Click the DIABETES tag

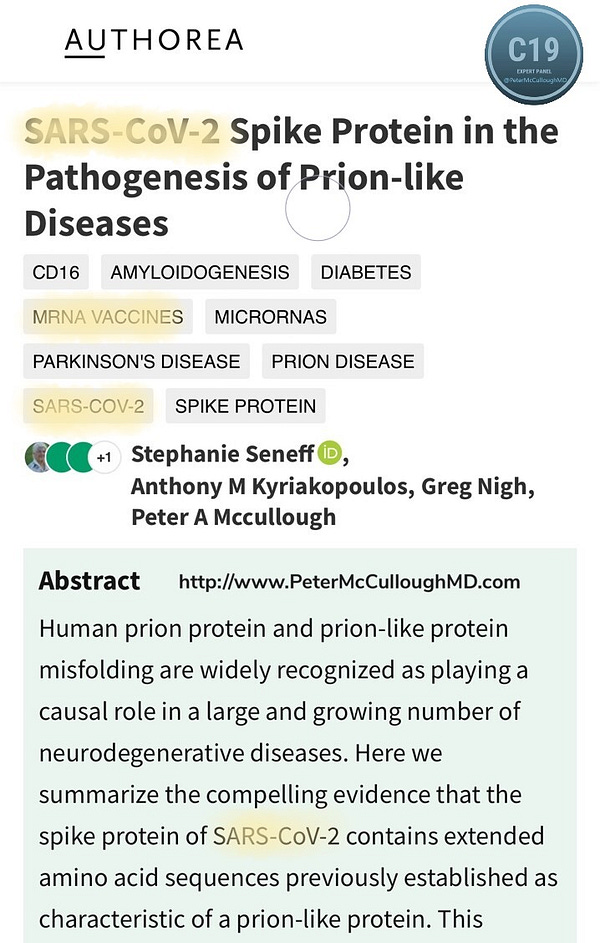[366, 272]
